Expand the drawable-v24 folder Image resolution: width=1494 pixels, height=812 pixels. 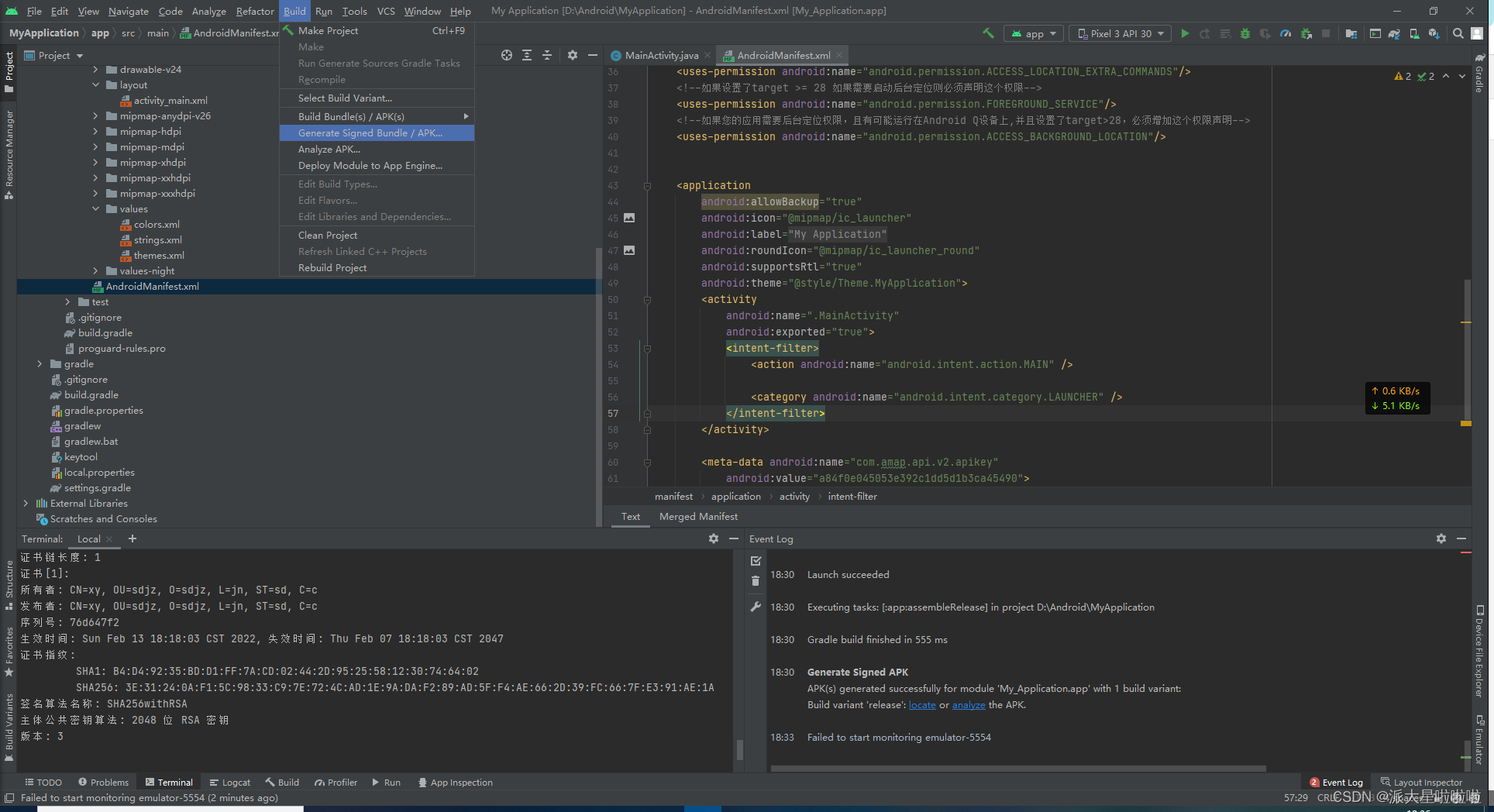point(96,69)
